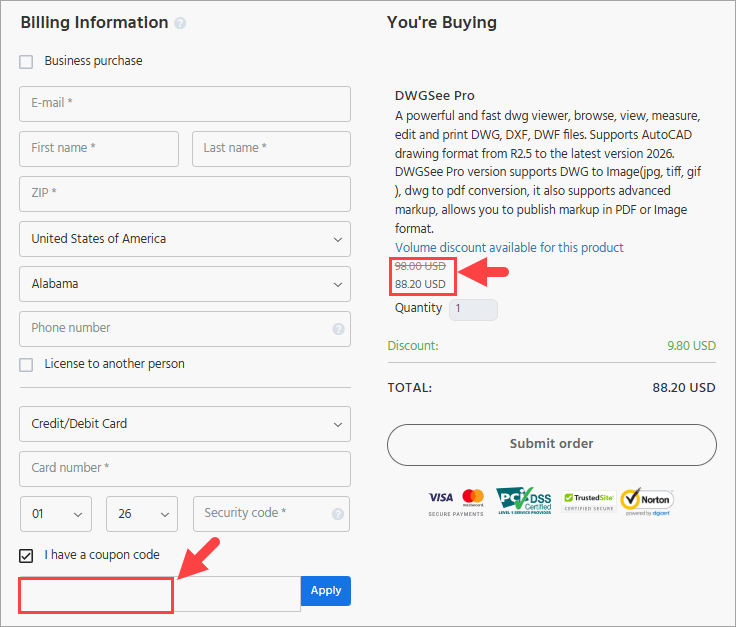Click the security code help icon

pos(338,514)
